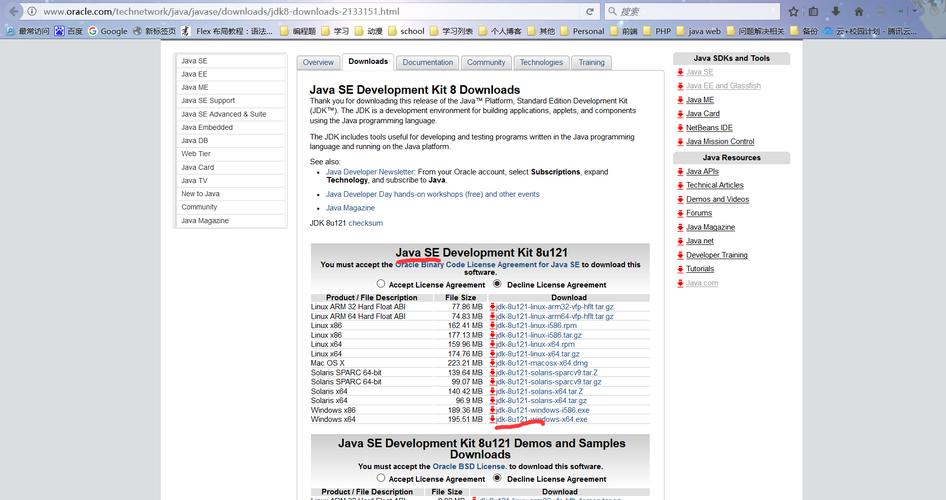Open the JDK 8u121 checksum link
The image size is (946, 500).
click(365, 223)
